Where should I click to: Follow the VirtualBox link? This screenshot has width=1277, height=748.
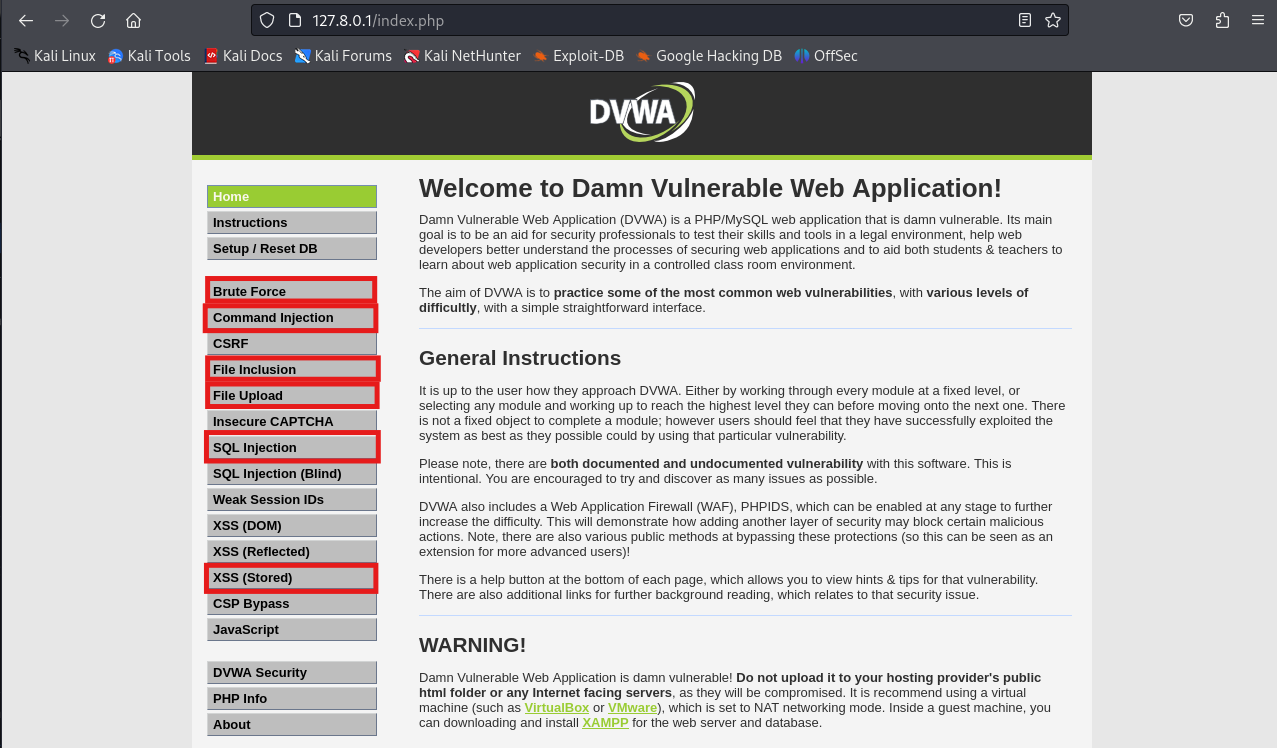[557, 707]
